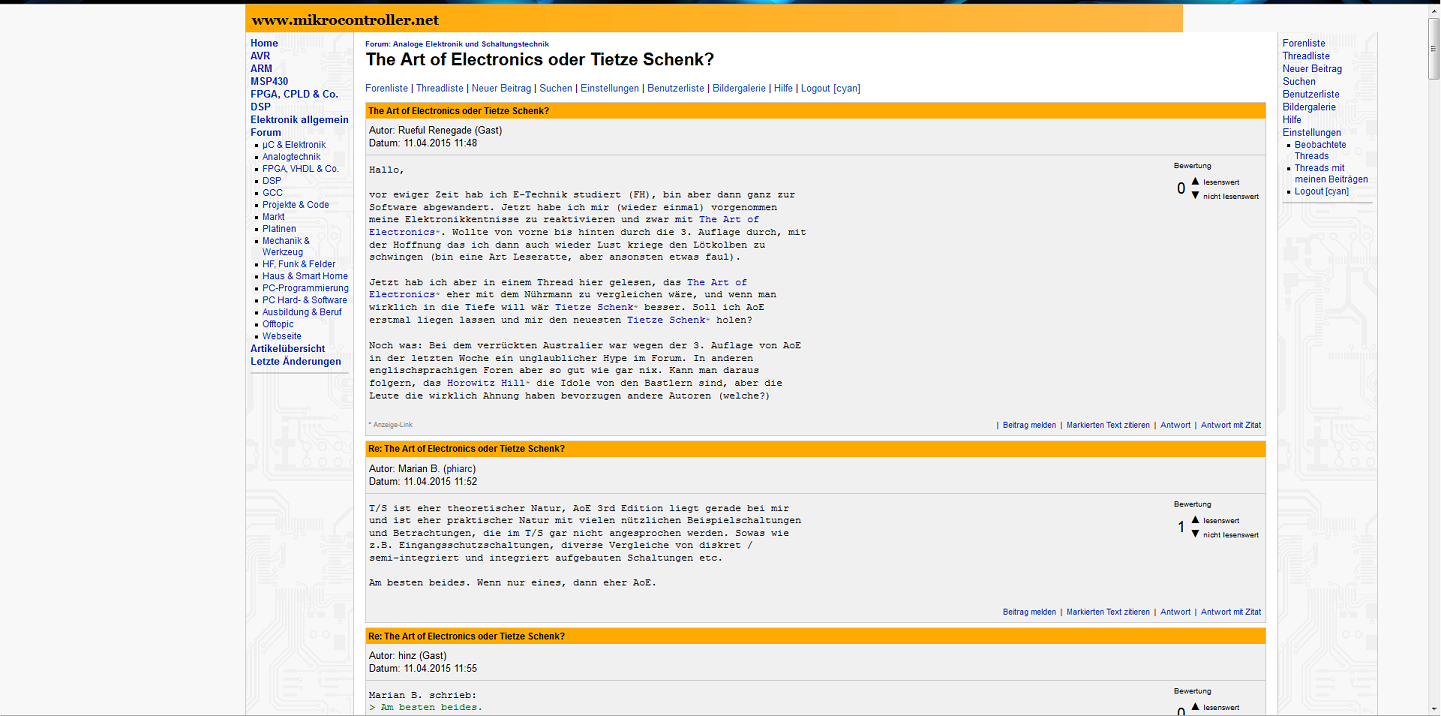Click Markierten Text zitieren under first post
This screenshot has height=716, width=1441.
(1108, 425)
